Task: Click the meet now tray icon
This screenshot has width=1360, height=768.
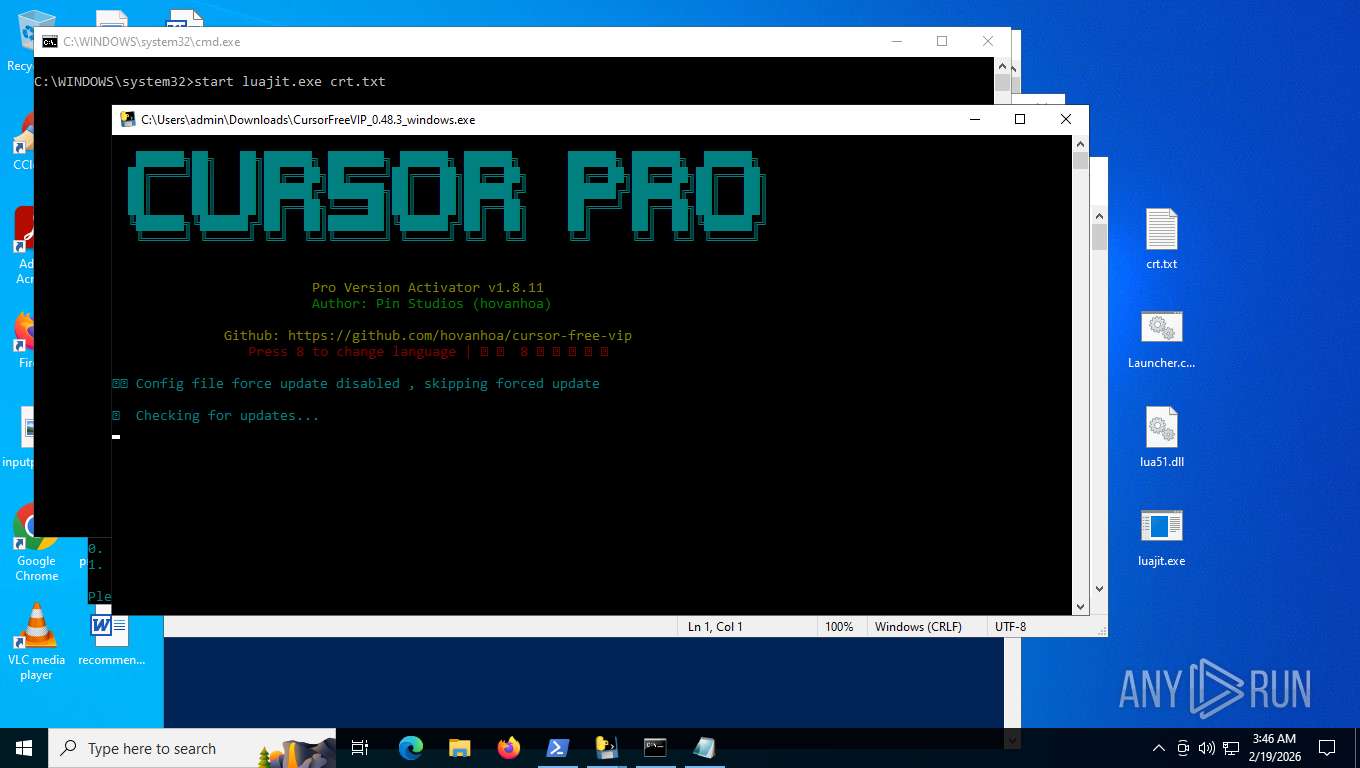Action: (x=1183, y=748)
